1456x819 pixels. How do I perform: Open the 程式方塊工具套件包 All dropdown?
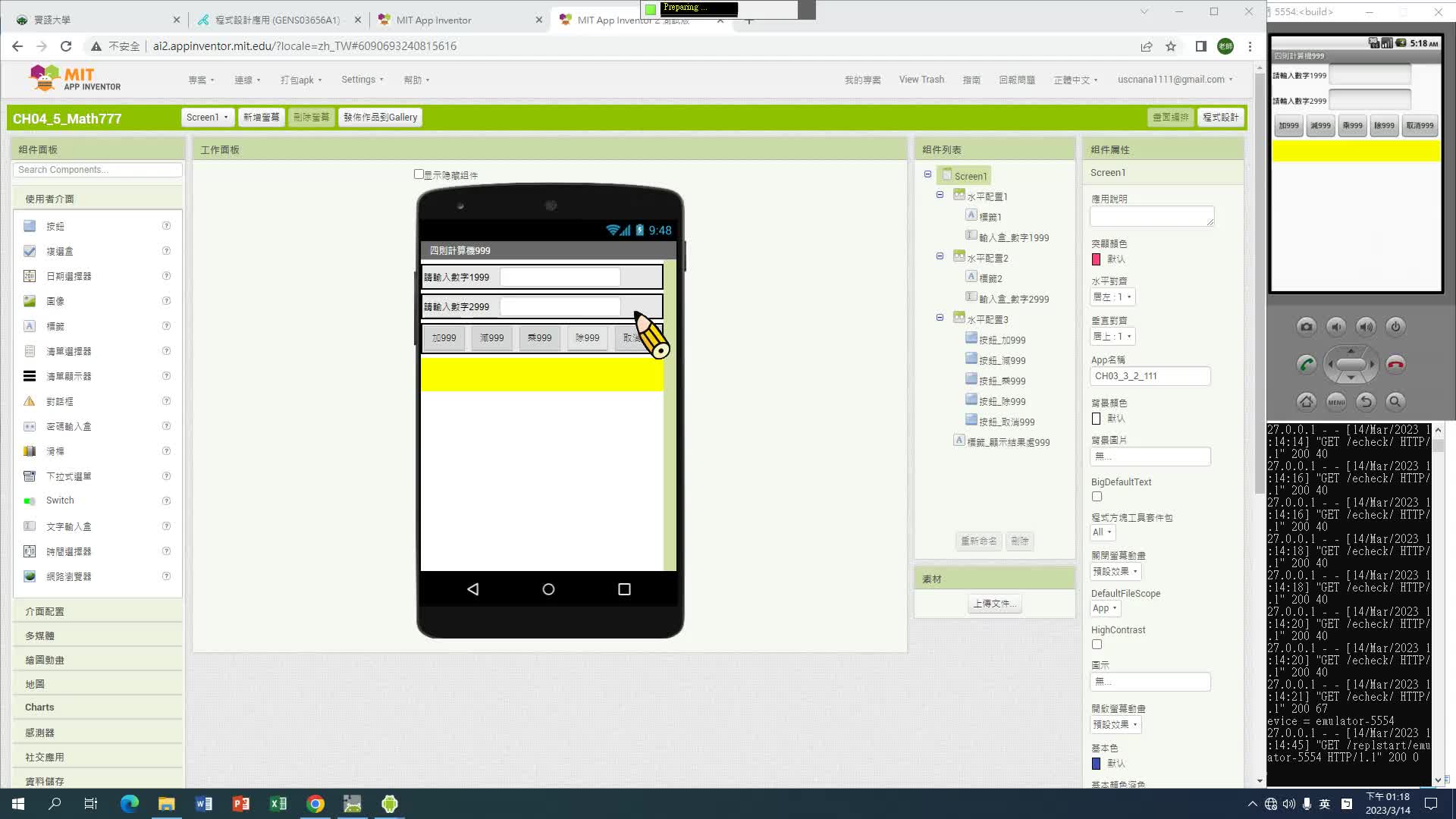[x=1103, y=532]
